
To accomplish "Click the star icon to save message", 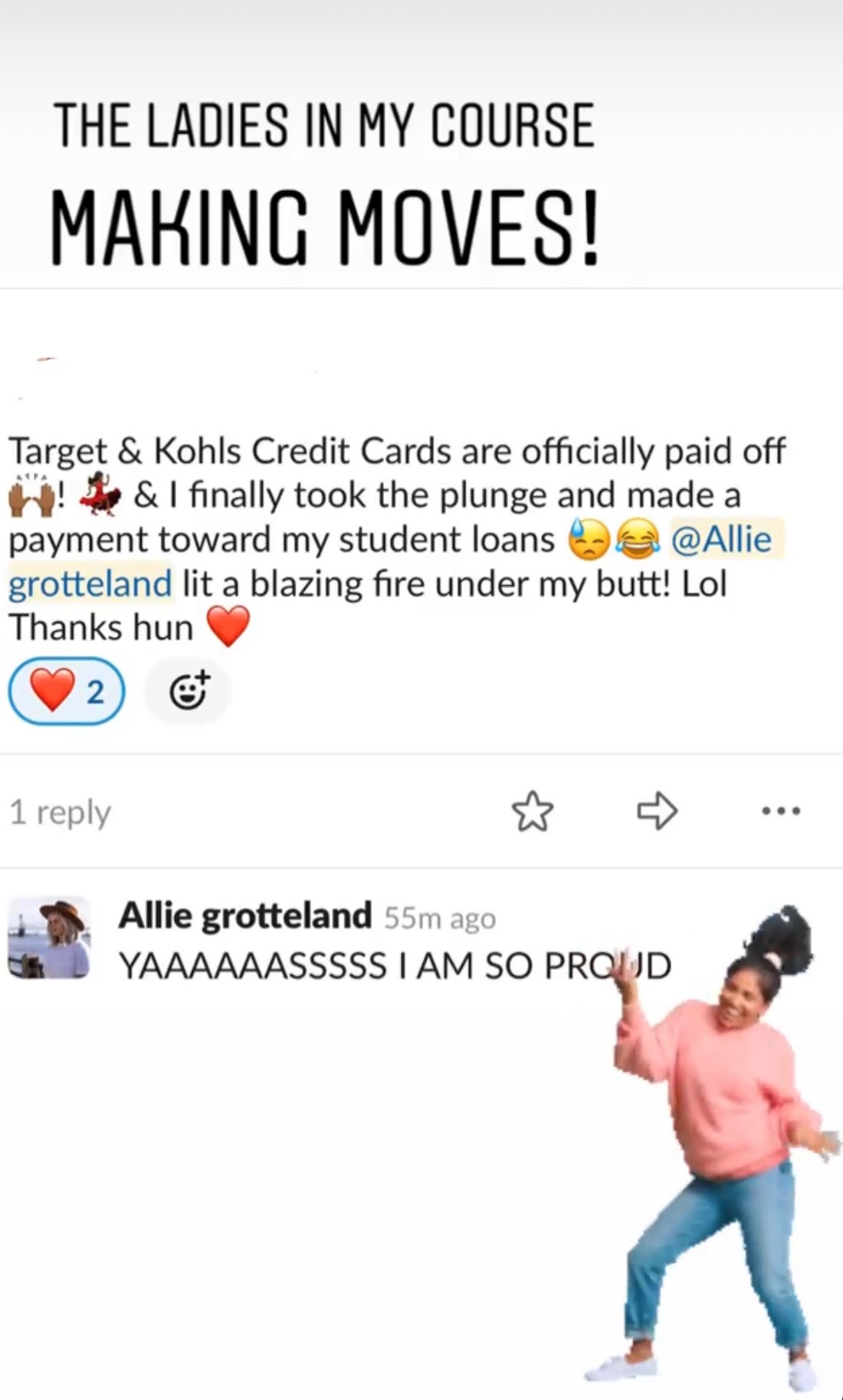I will tap(533, 813).
